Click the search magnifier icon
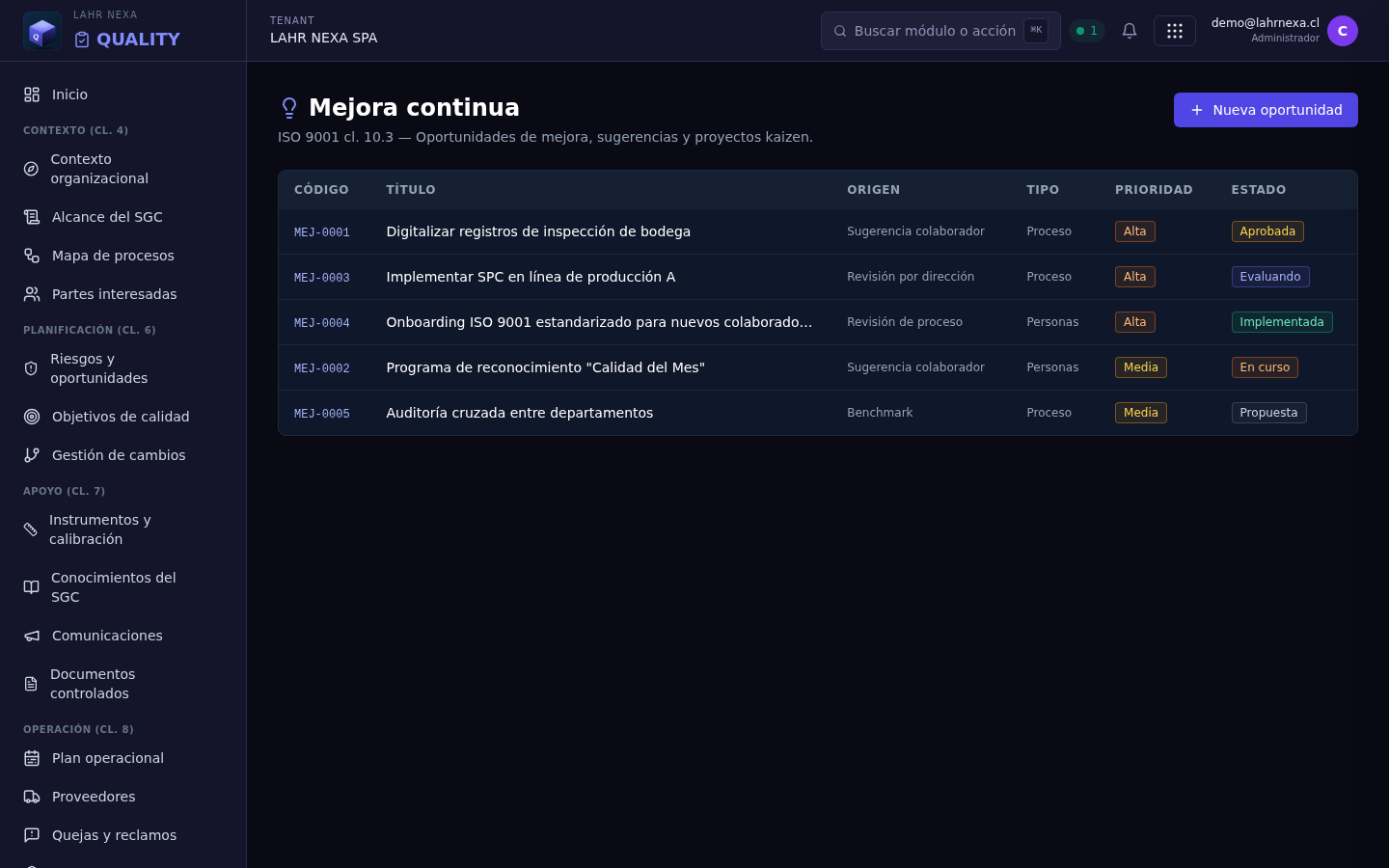This screenshot has width=1389, height=868. [x=840, y=31]
